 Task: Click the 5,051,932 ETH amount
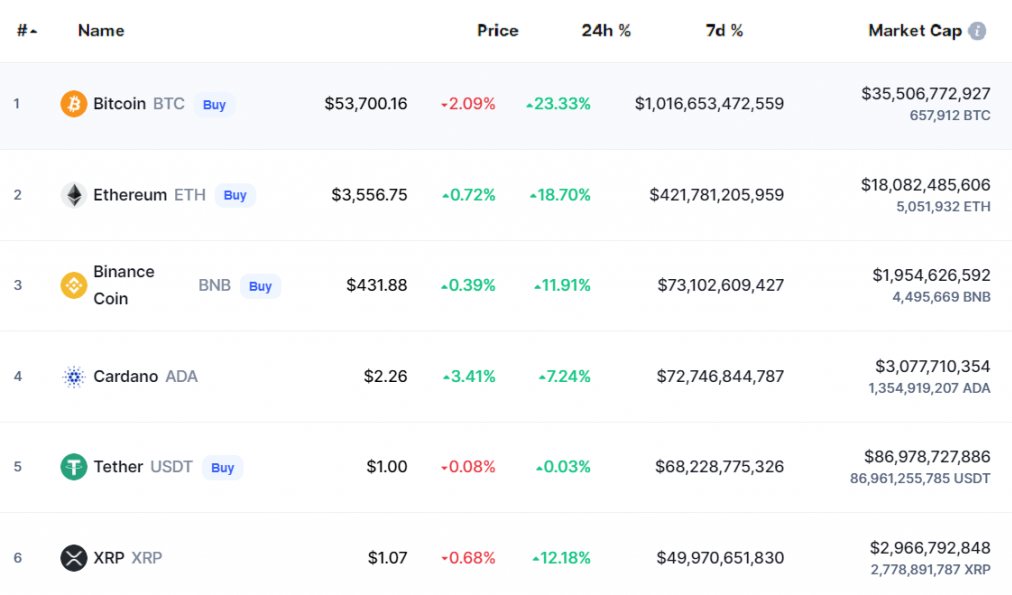[x=944, y=207]
